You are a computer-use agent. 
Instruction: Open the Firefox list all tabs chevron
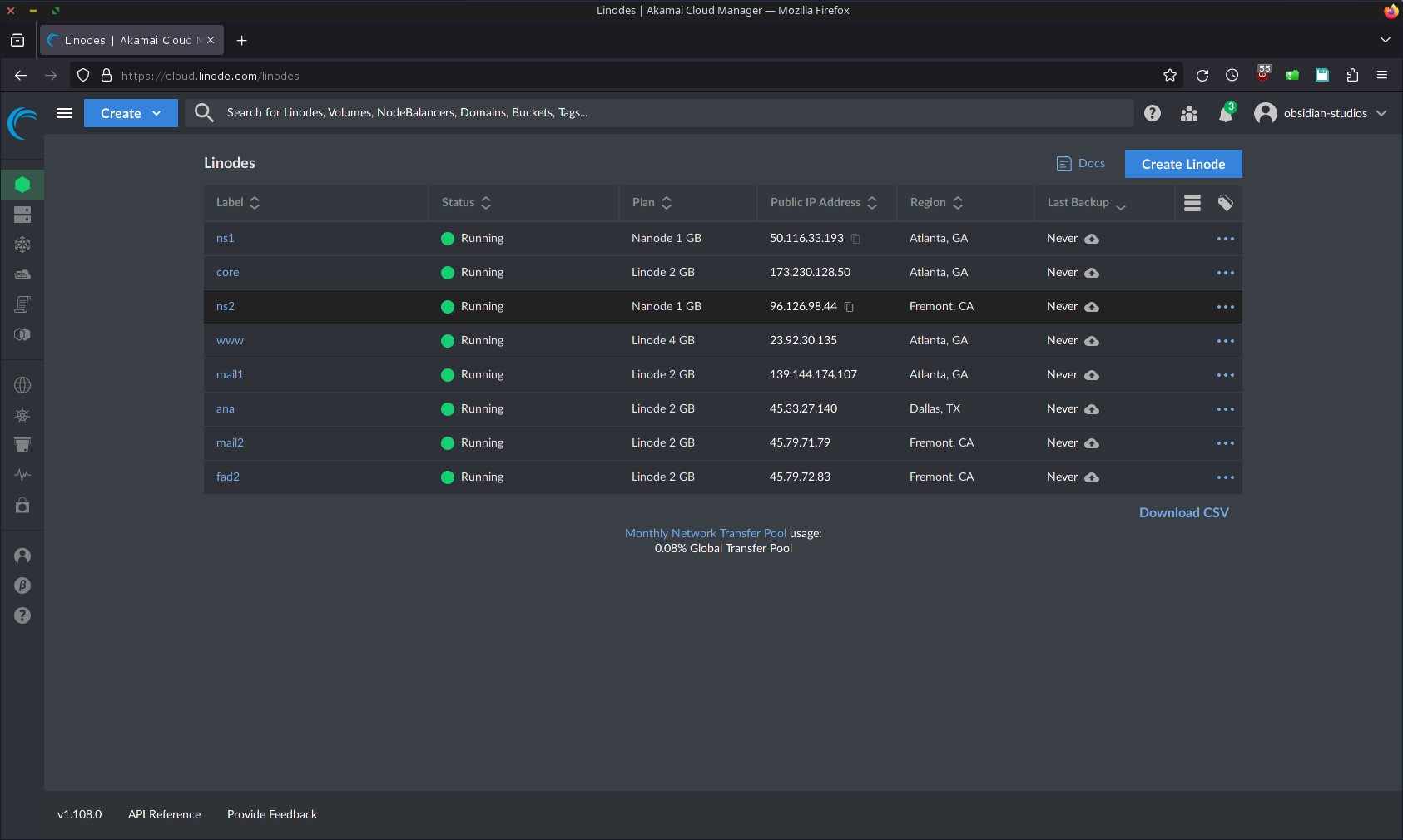point(1386,40)
